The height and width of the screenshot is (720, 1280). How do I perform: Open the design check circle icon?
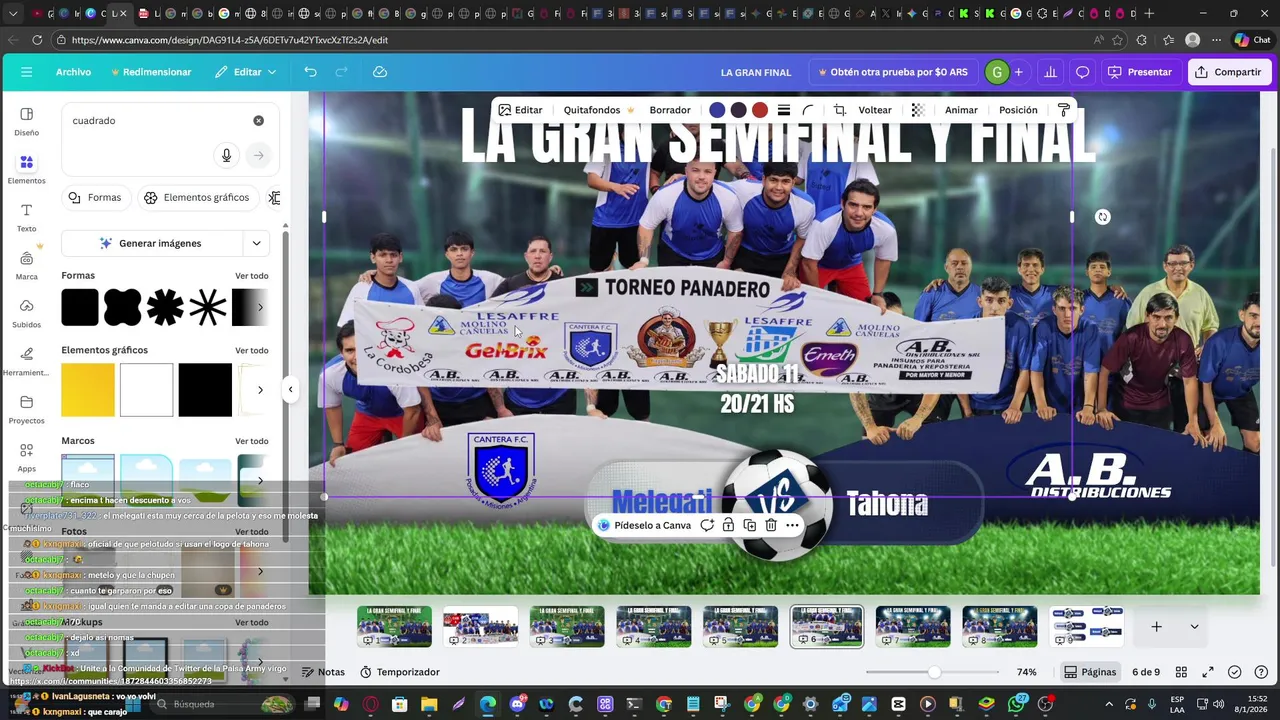[1235, 672]
